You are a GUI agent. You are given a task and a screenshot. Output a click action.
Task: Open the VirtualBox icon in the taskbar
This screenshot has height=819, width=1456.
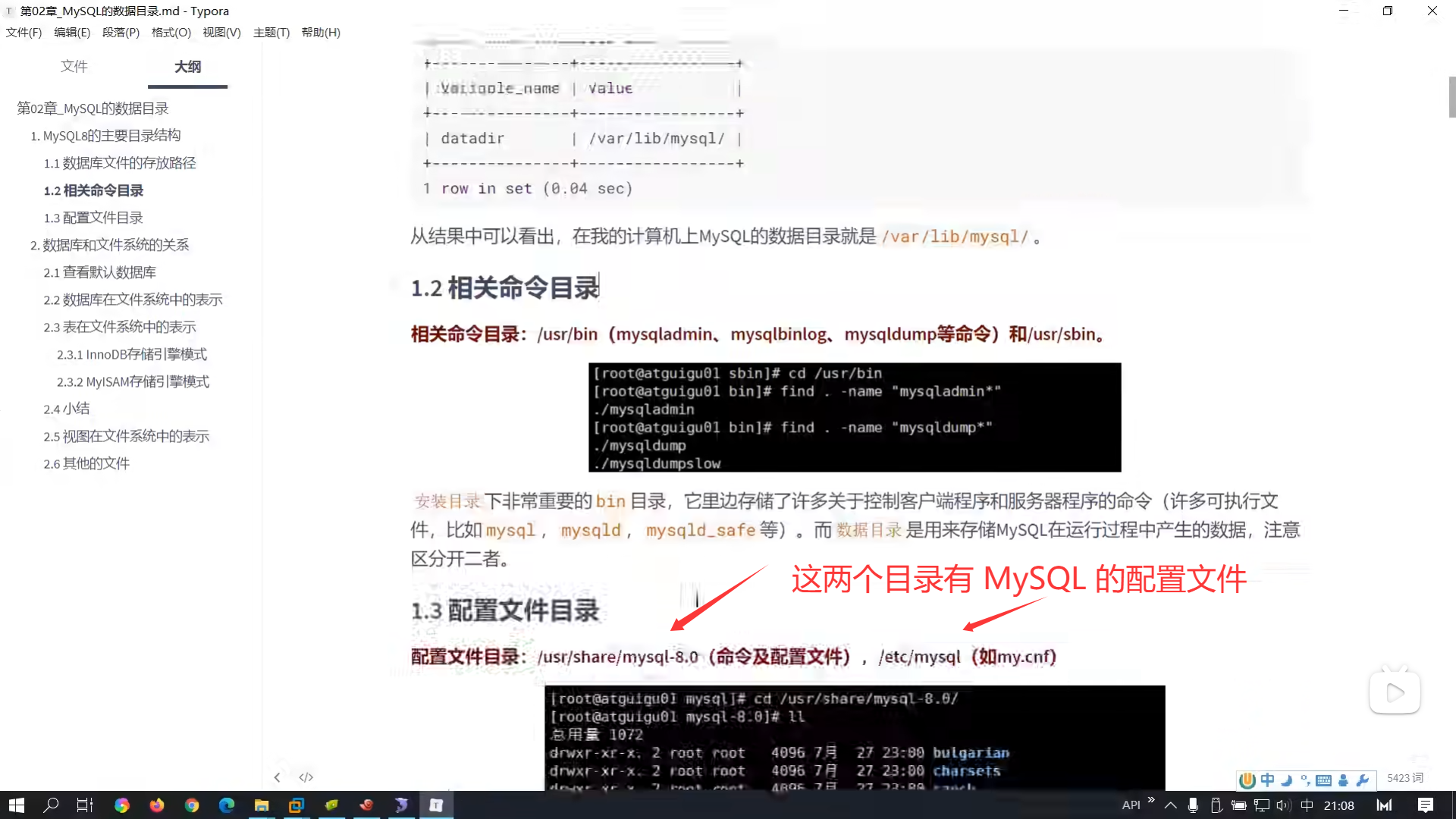(297, 805)
